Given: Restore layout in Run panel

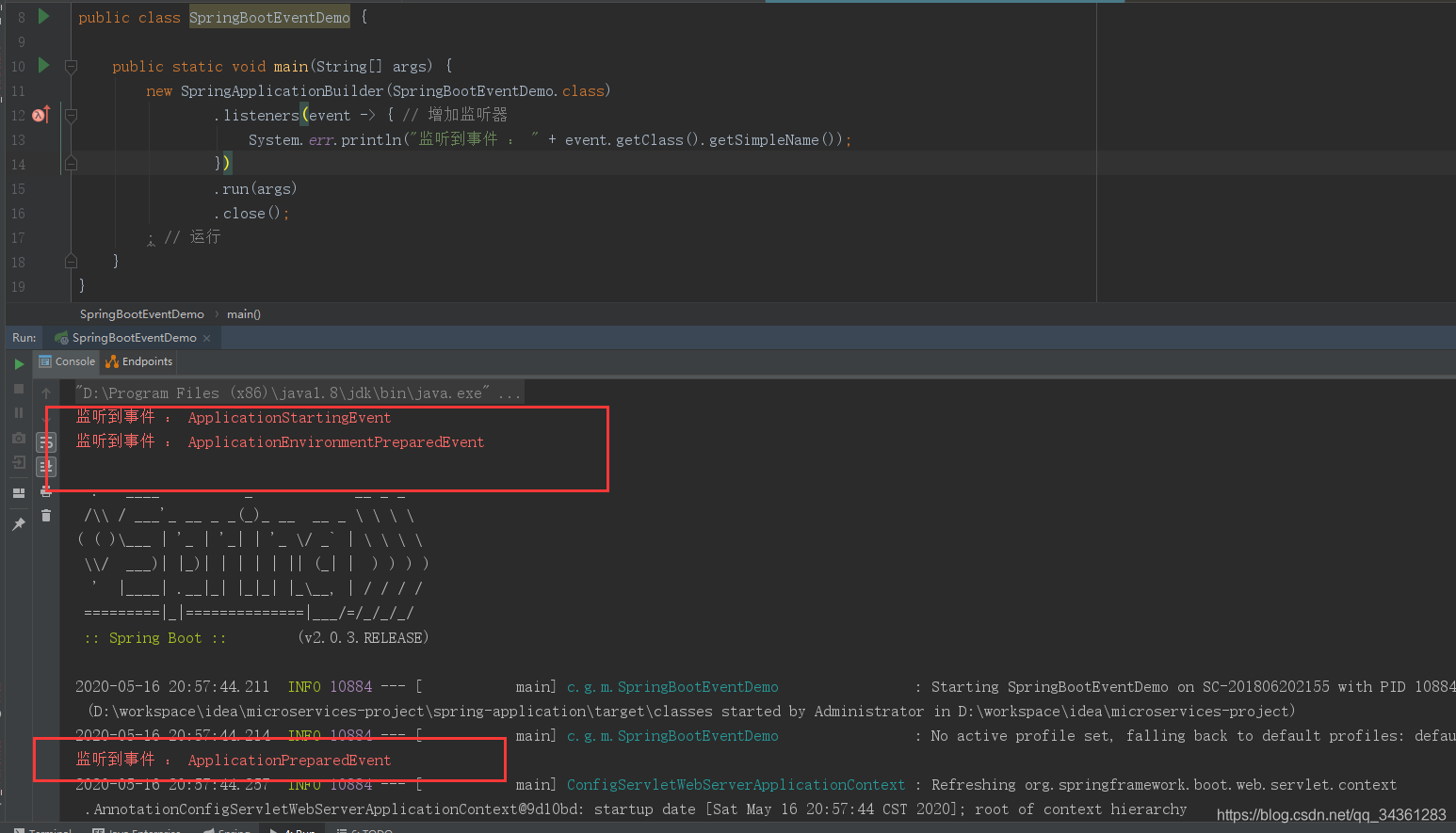Looking at the screenshot, I should (x=19, y=493).
